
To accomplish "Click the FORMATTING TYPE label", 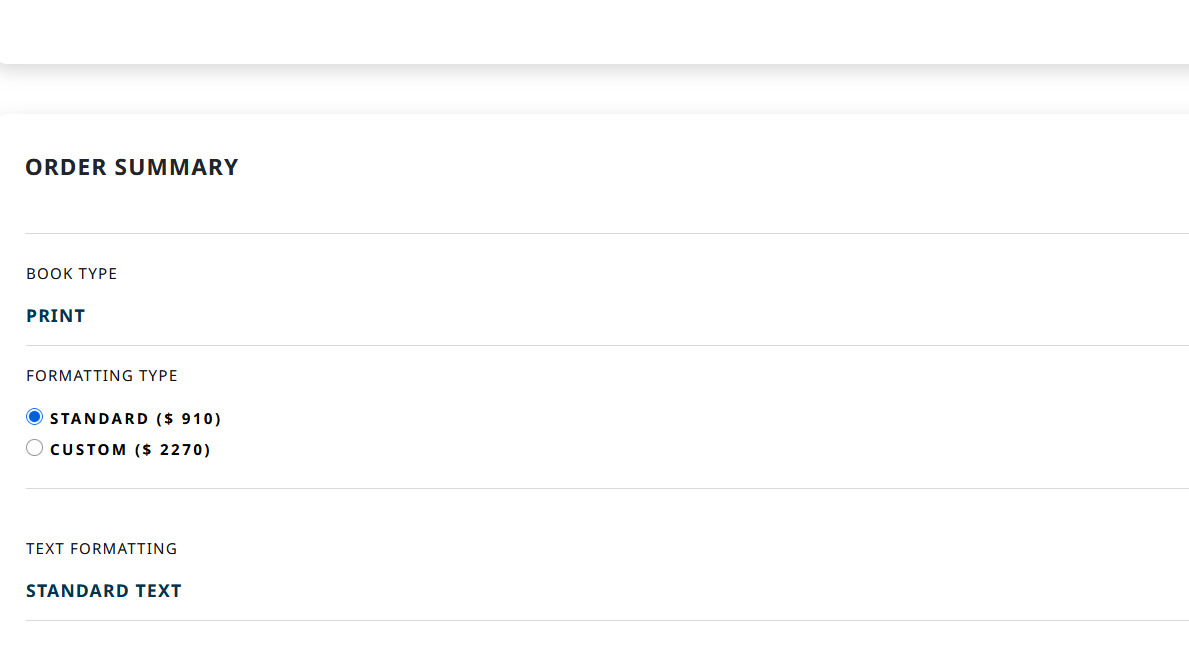I will (102, 376).
